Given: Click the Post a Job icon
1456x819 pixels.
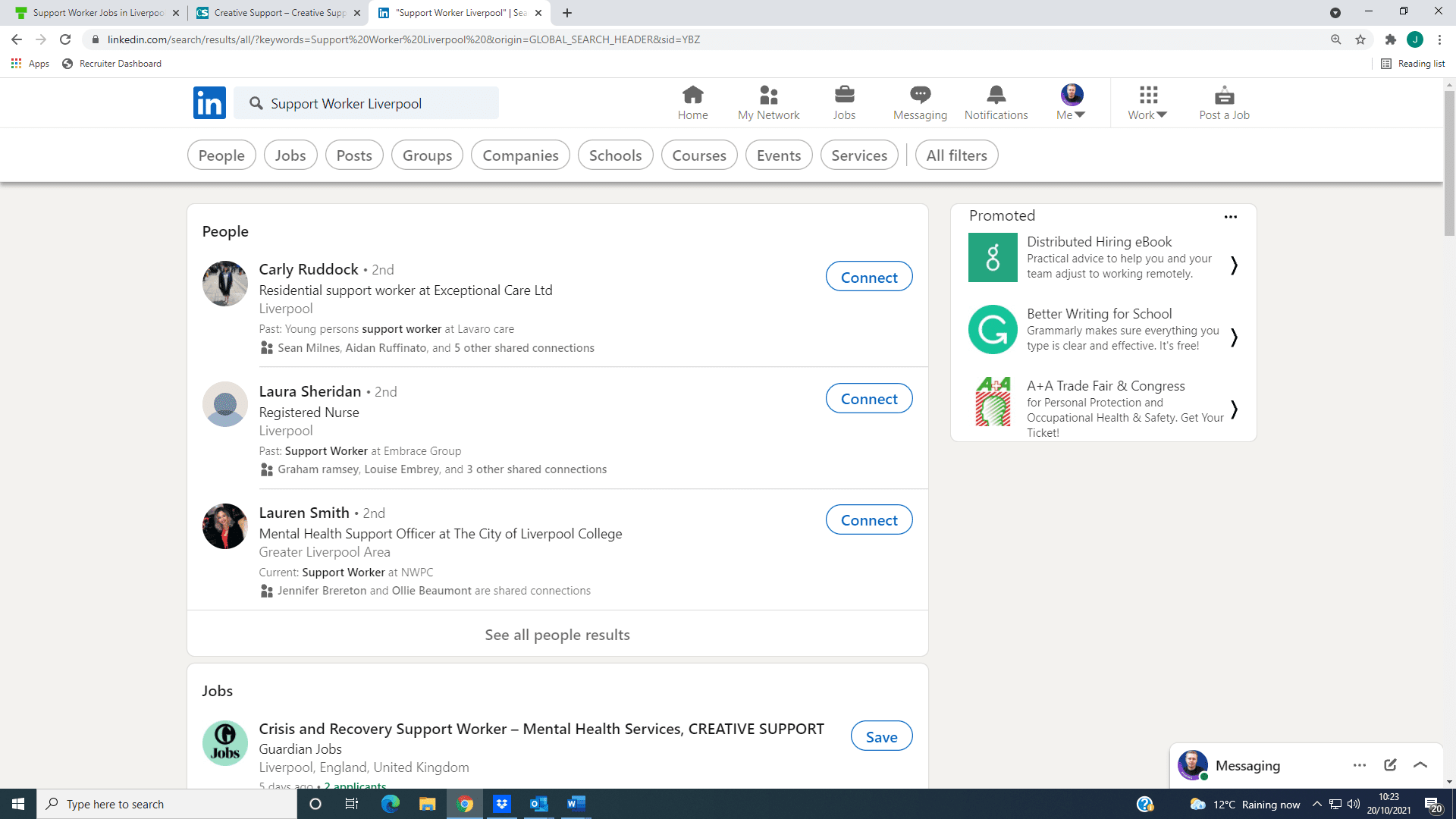Looking at the screenshot, I should 1224,95.
